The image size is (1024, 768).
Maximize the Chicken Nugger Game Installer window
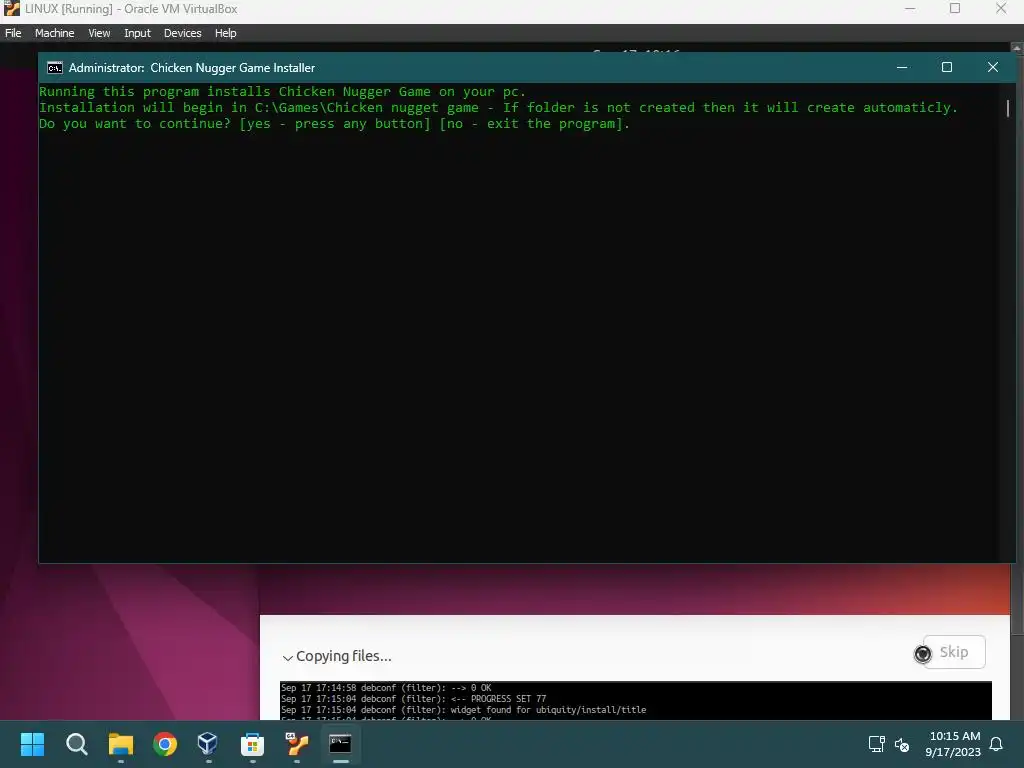[x=947, y=67]
